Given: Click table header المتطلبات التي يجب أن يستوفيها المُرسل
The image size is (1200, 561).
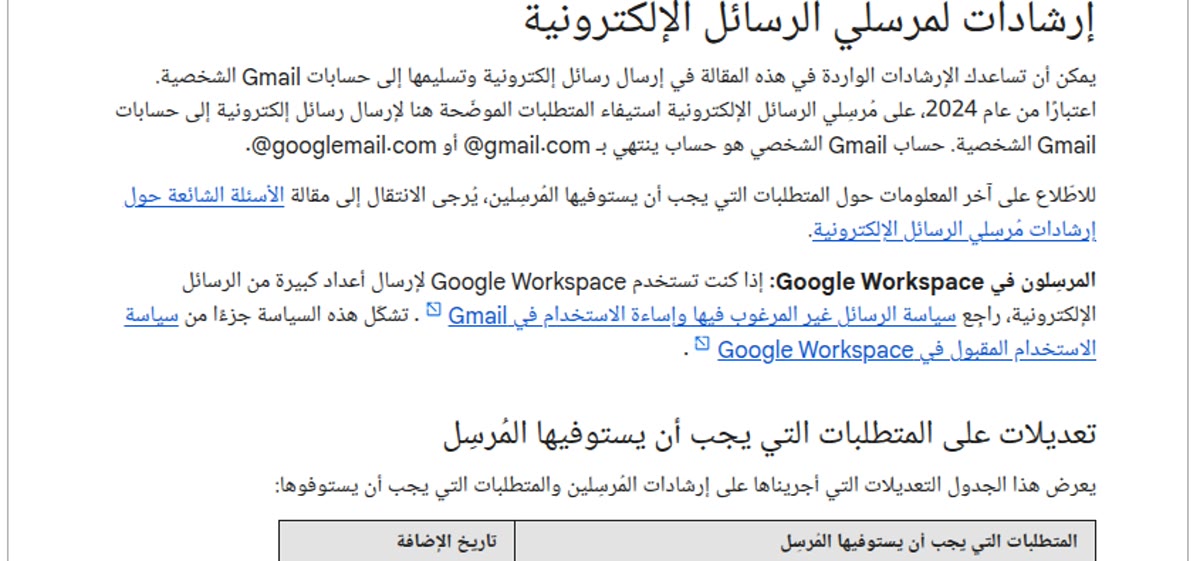Looking at the screenshot, I should click(929, 541).
